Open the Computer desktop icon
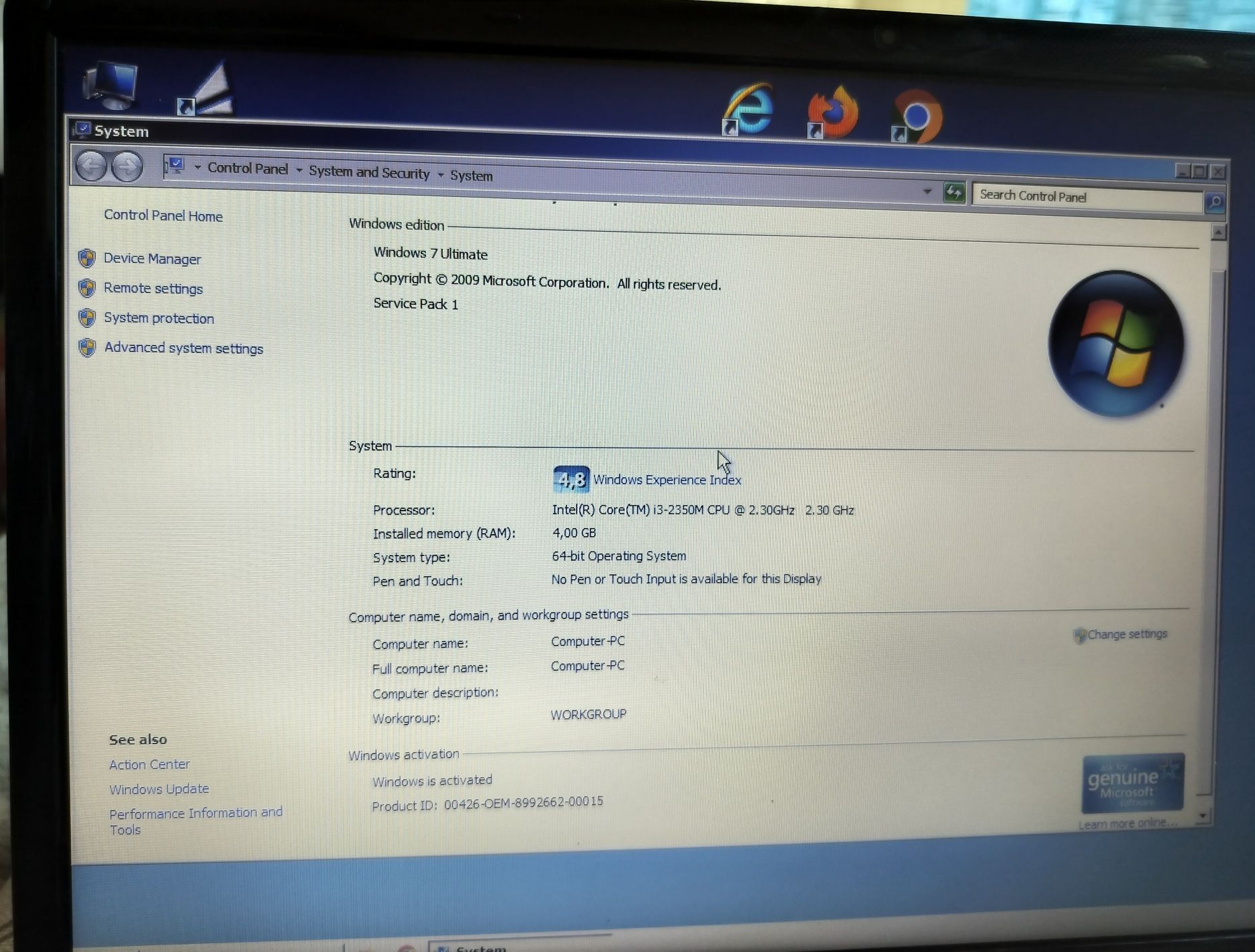This screenshot has height=952, width=1255. pyautogui.click(x=111, y=85)
